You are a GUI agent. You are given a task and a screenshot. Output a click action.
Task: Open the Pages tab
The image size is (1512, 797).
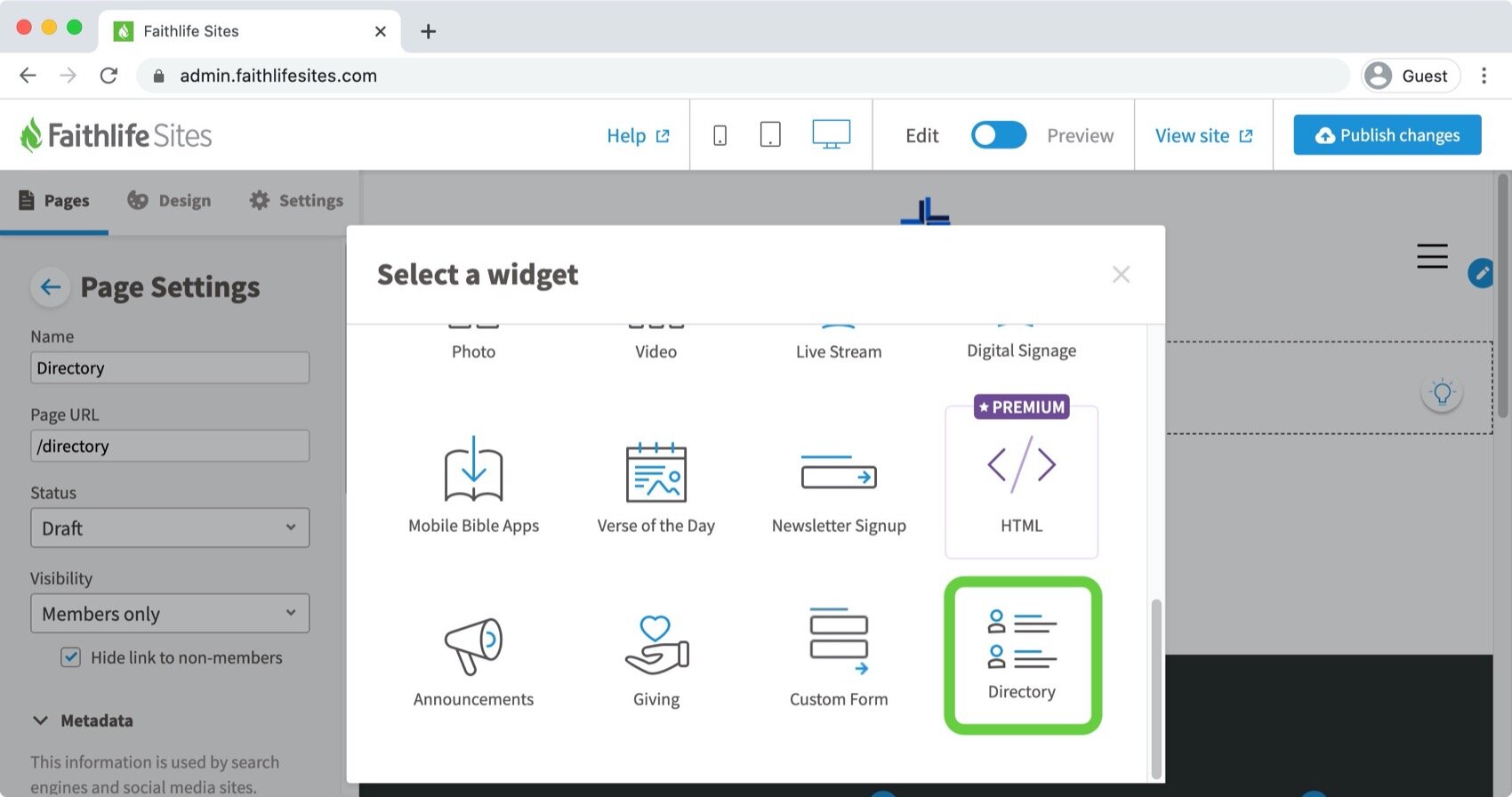click(54, 201)
